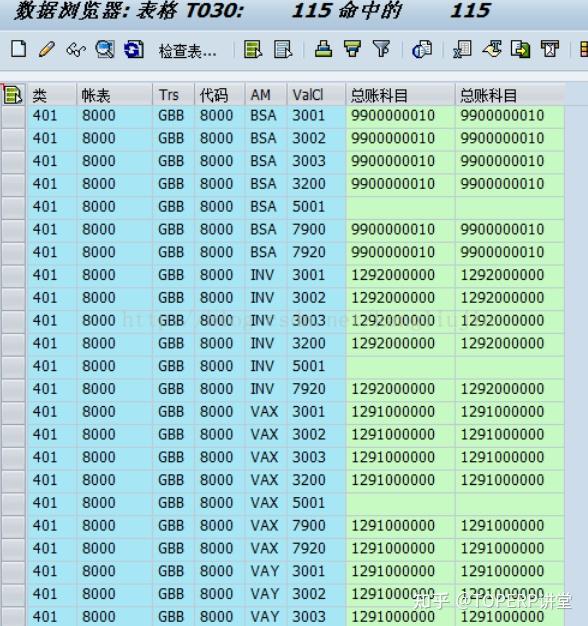Click the ValCl column header
This screenshot has width=588, height=626.
316,95
